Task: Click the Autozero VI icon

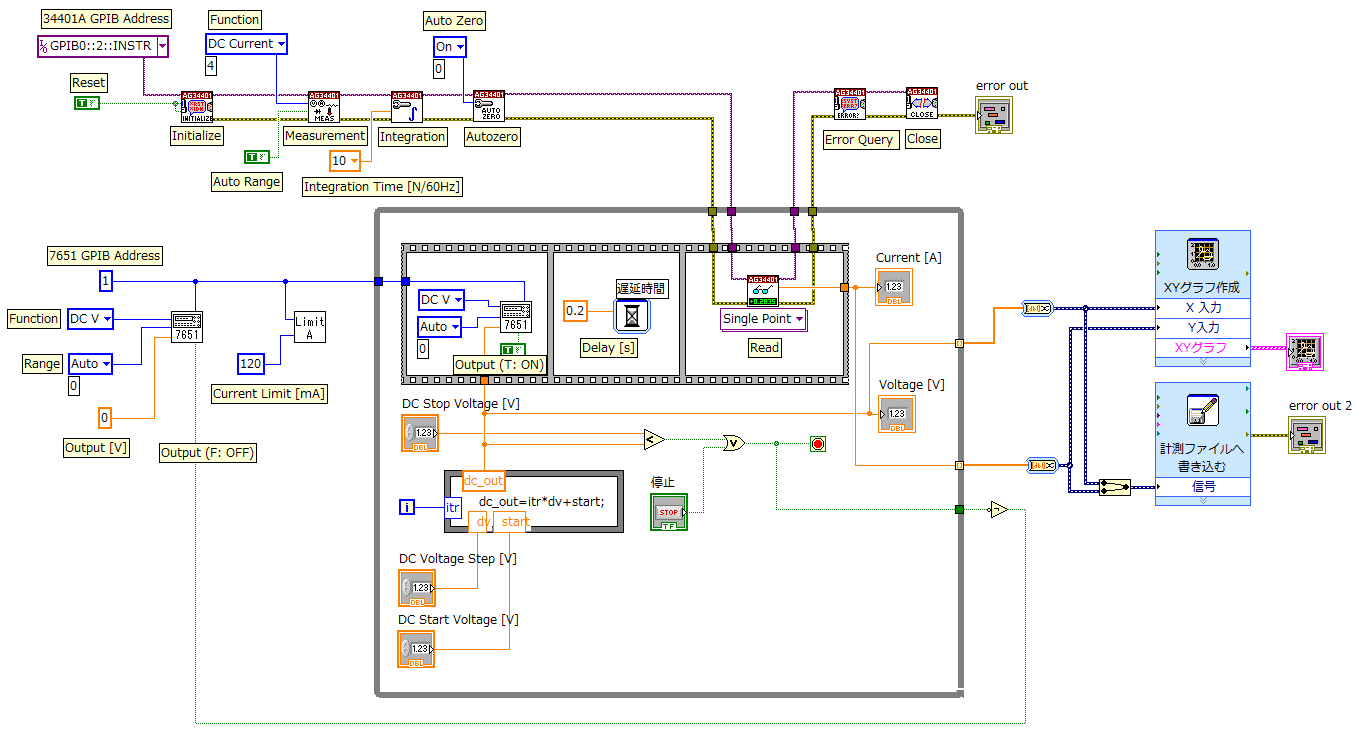Action: [489, 107]
